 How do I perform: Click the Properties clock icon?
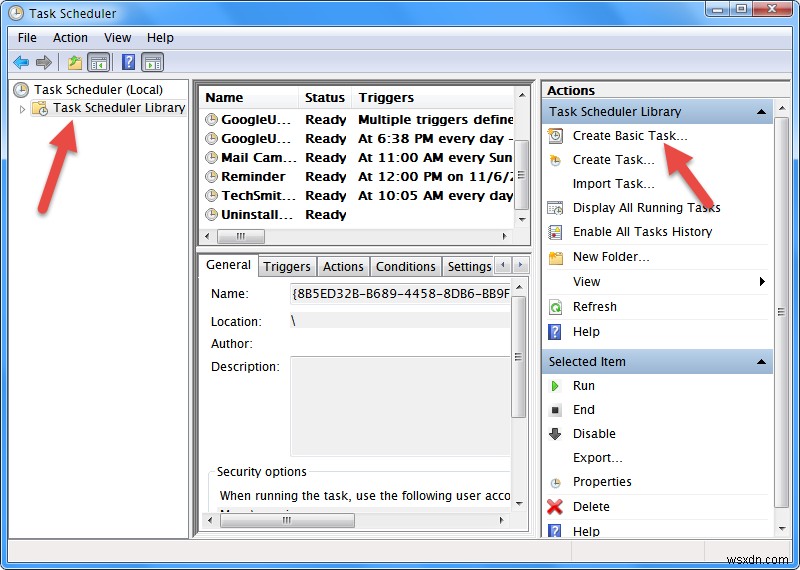556,482
